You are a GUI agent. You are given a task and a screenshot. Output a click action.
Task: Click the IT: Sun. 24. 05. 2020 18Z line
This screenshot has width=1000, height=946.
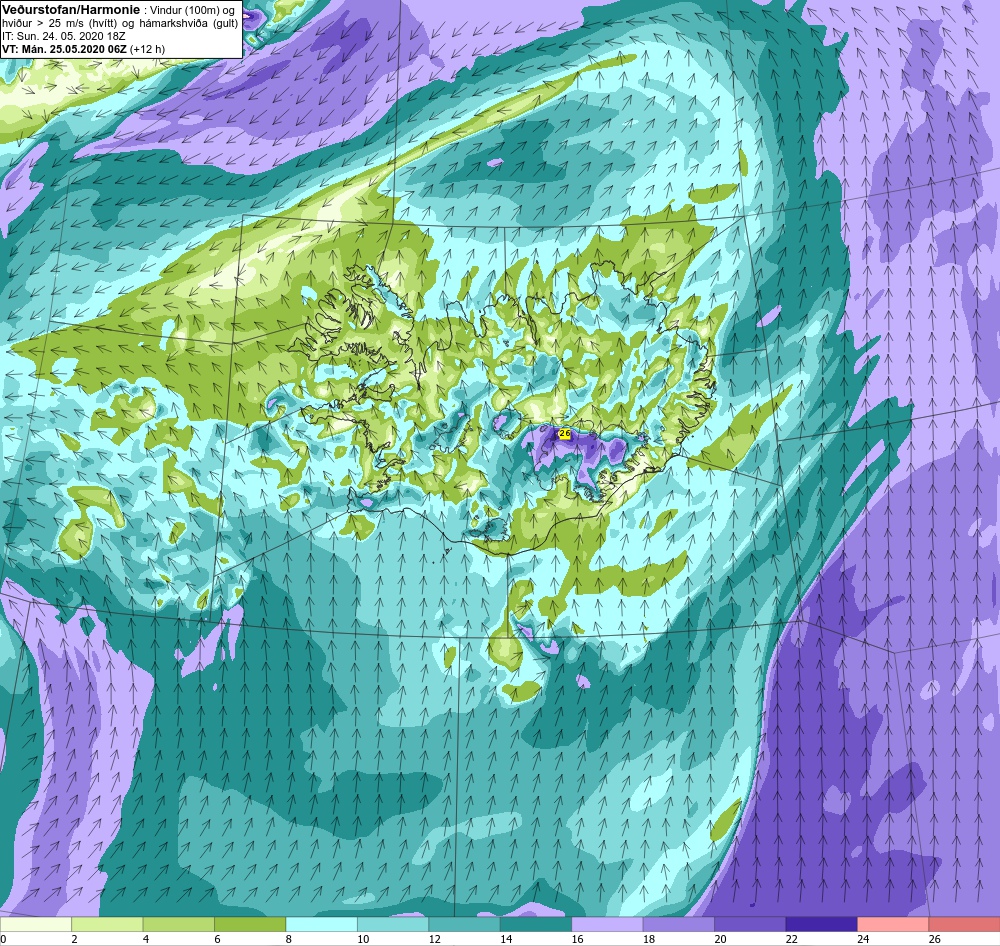coord(64,36)
